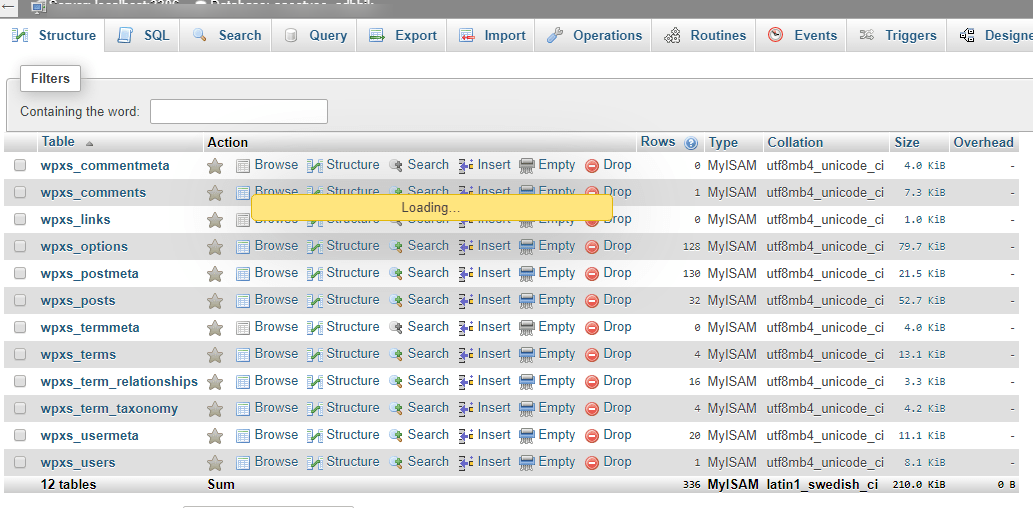Open the Query tab
The width and height of the screenshot is (1033, 508).
(315, 36)
